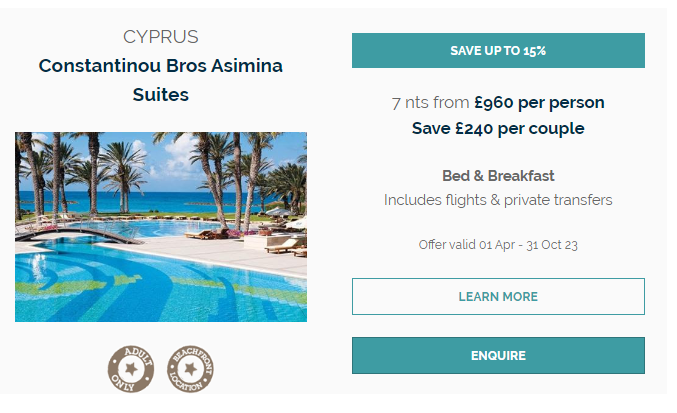This screenshot has width=677, height=413.
Task: Click Includes flights & private transfers text
Action: 498,200
